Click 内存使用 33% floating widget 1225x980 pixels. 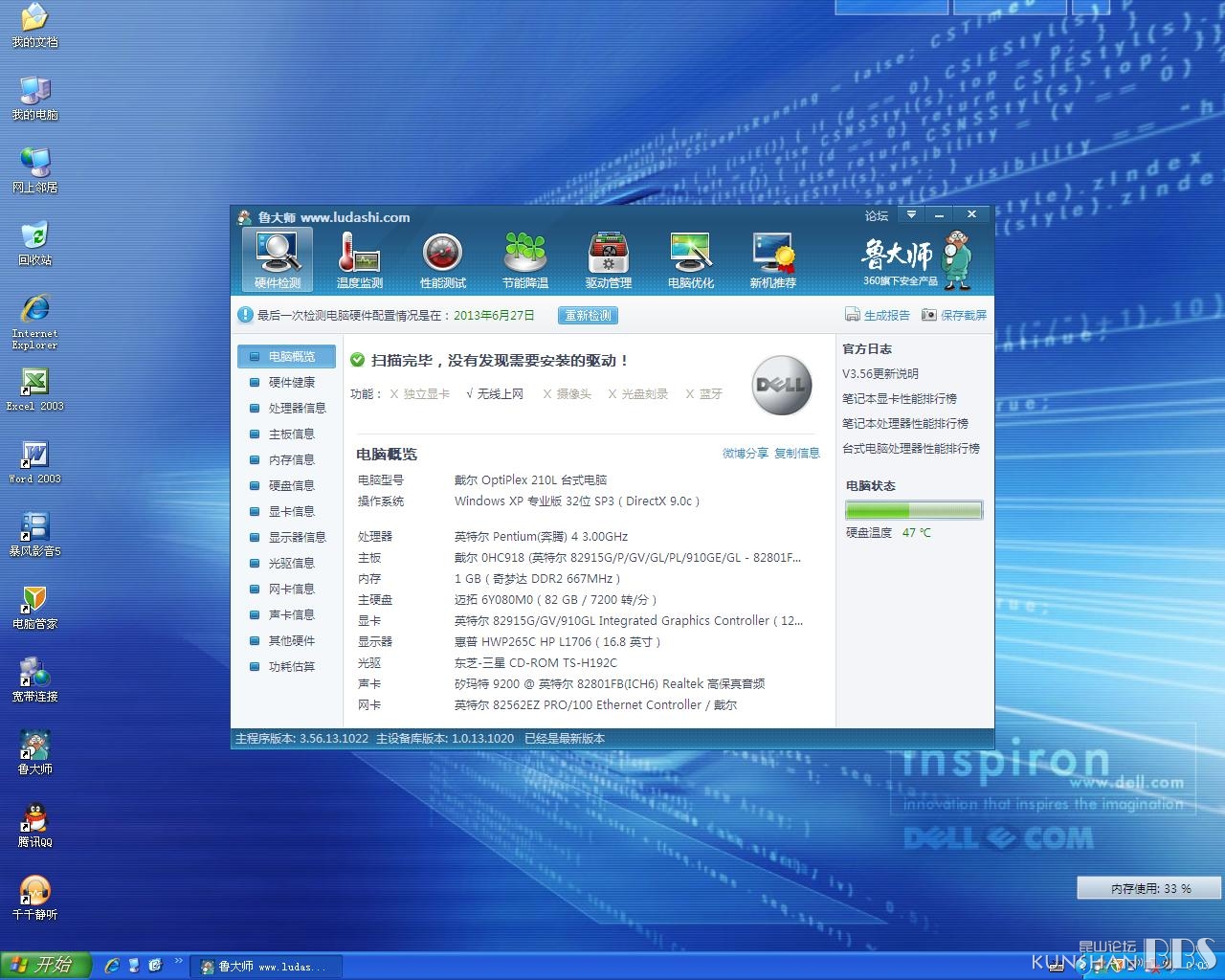tap(1149, 888)
